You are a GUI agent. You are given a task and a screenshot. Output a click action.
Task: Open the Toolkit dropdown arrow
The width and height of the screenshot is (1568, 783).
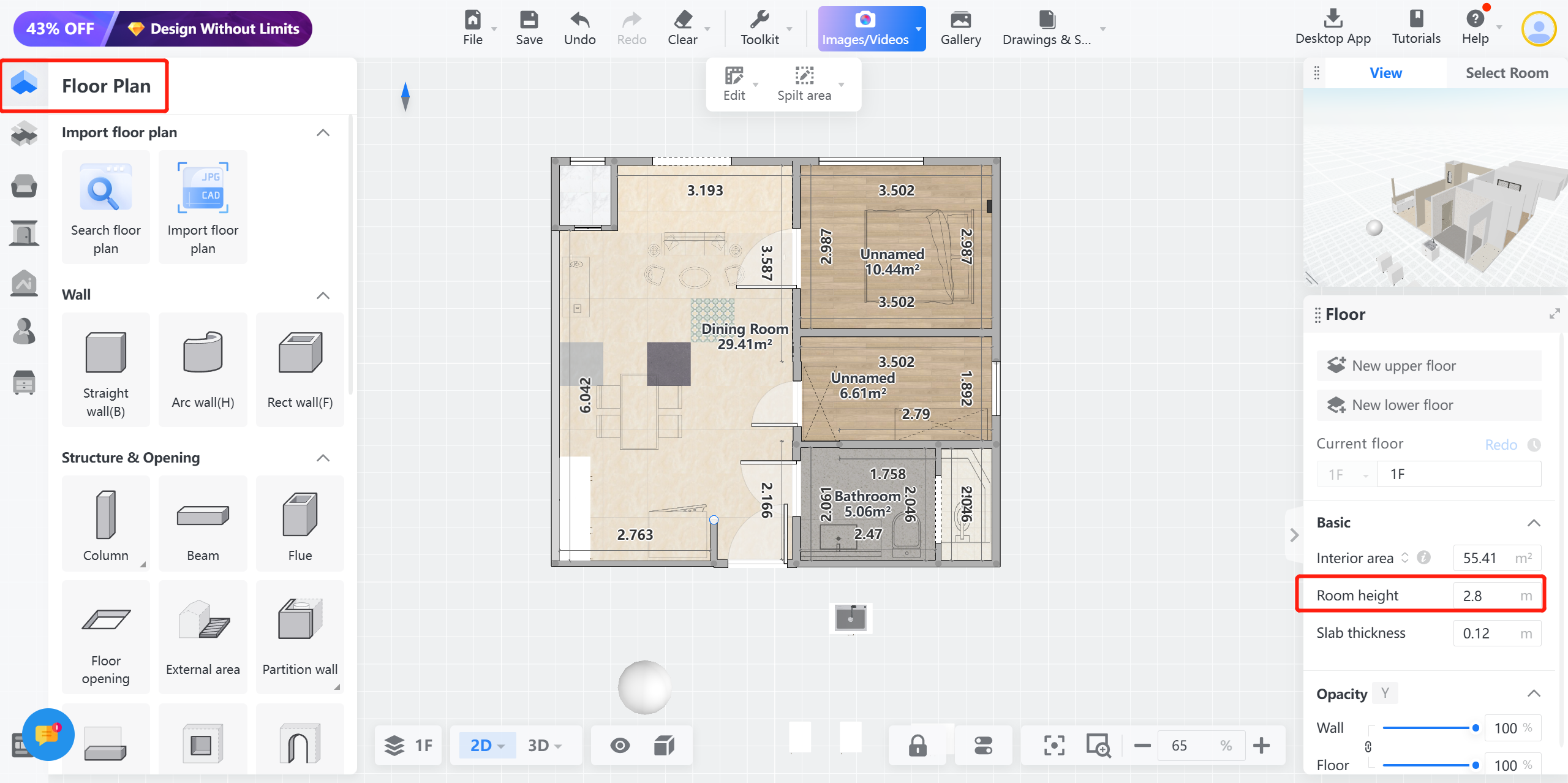[790, 29]
